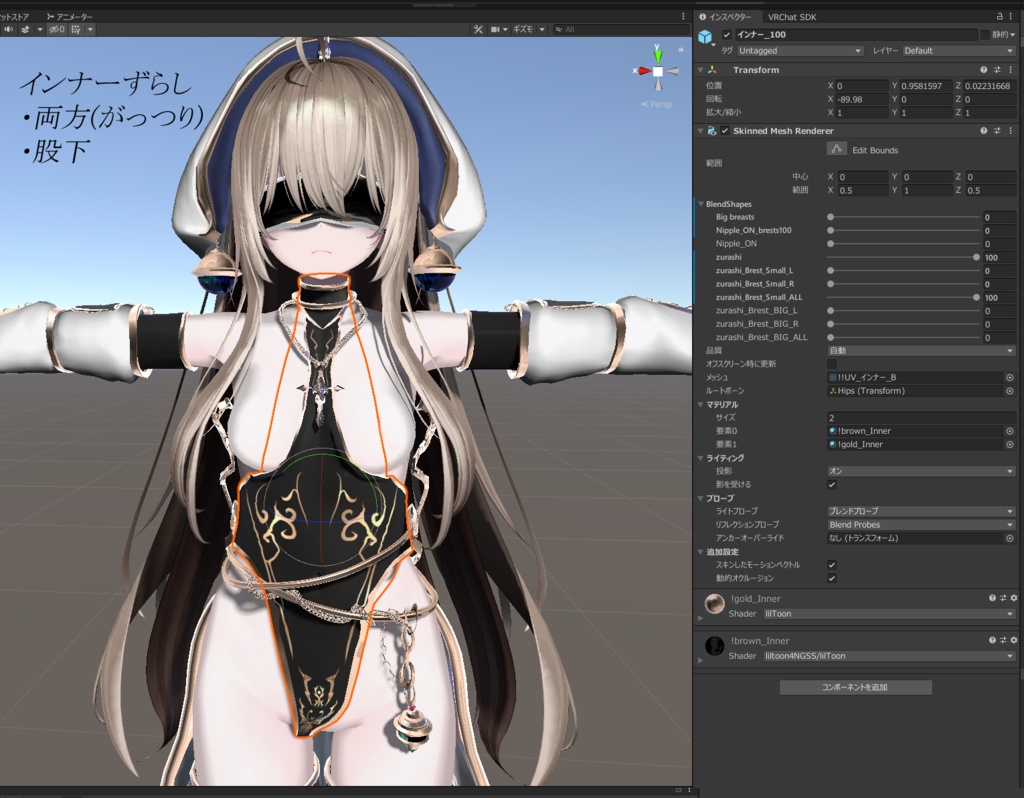Open Skinned Mesh Renderer help icon
1024x798 pixels.
pyautogui.click(x=984, y=131)
